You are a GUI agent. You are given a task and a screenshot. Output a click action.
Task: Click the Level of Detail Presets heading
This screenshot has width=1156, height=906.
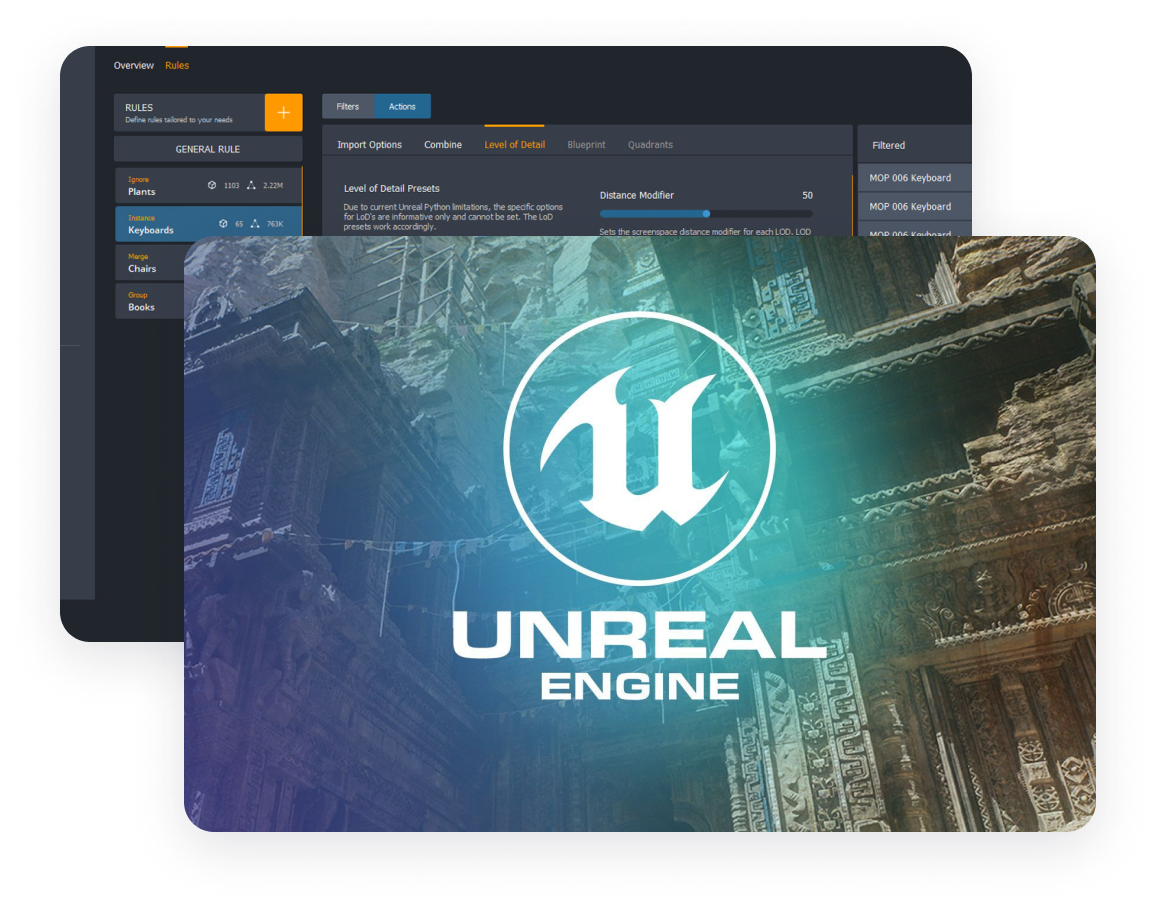tap(391, 188)
